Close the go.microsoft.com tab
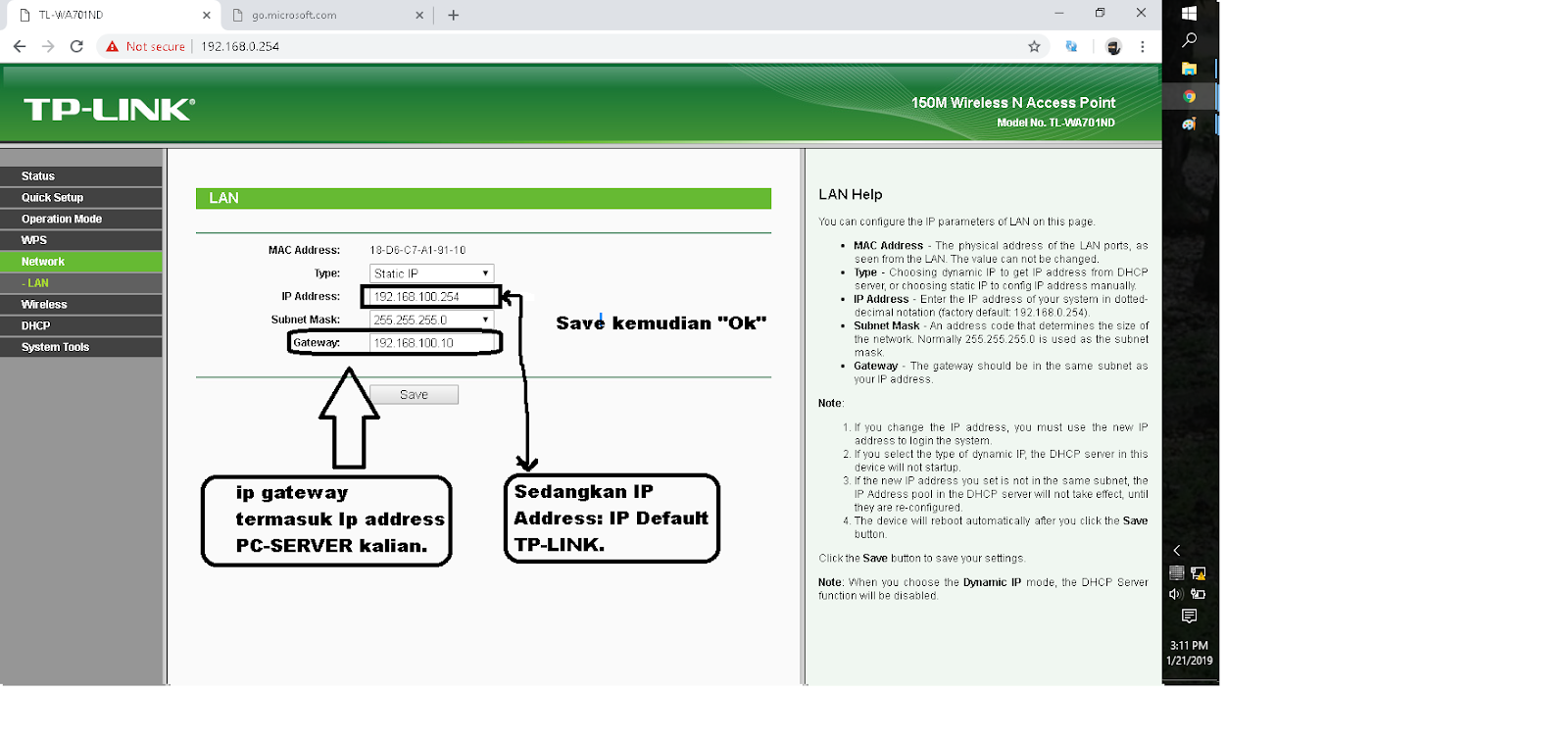The width and height of the screenshot is (1568, 741). pos(419,15)
